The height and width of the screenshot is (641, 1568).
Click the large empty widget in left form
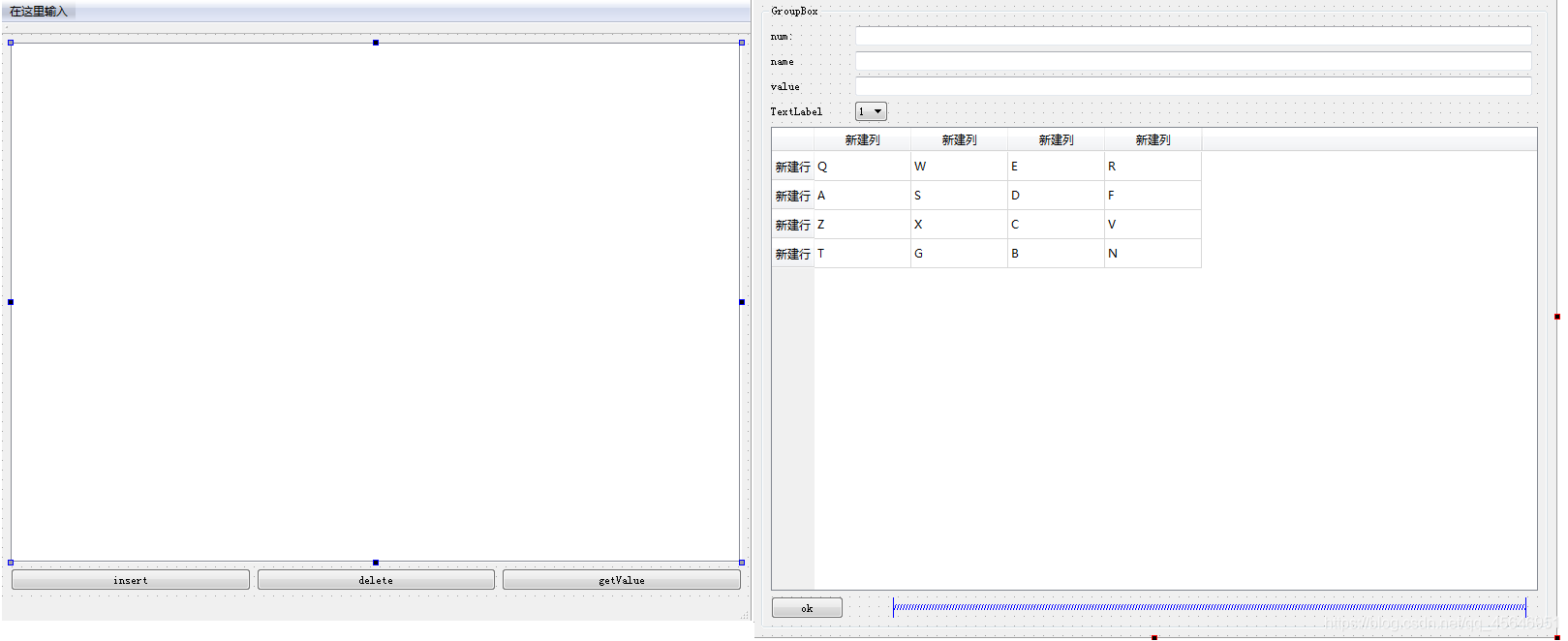(x=376, y=302)
